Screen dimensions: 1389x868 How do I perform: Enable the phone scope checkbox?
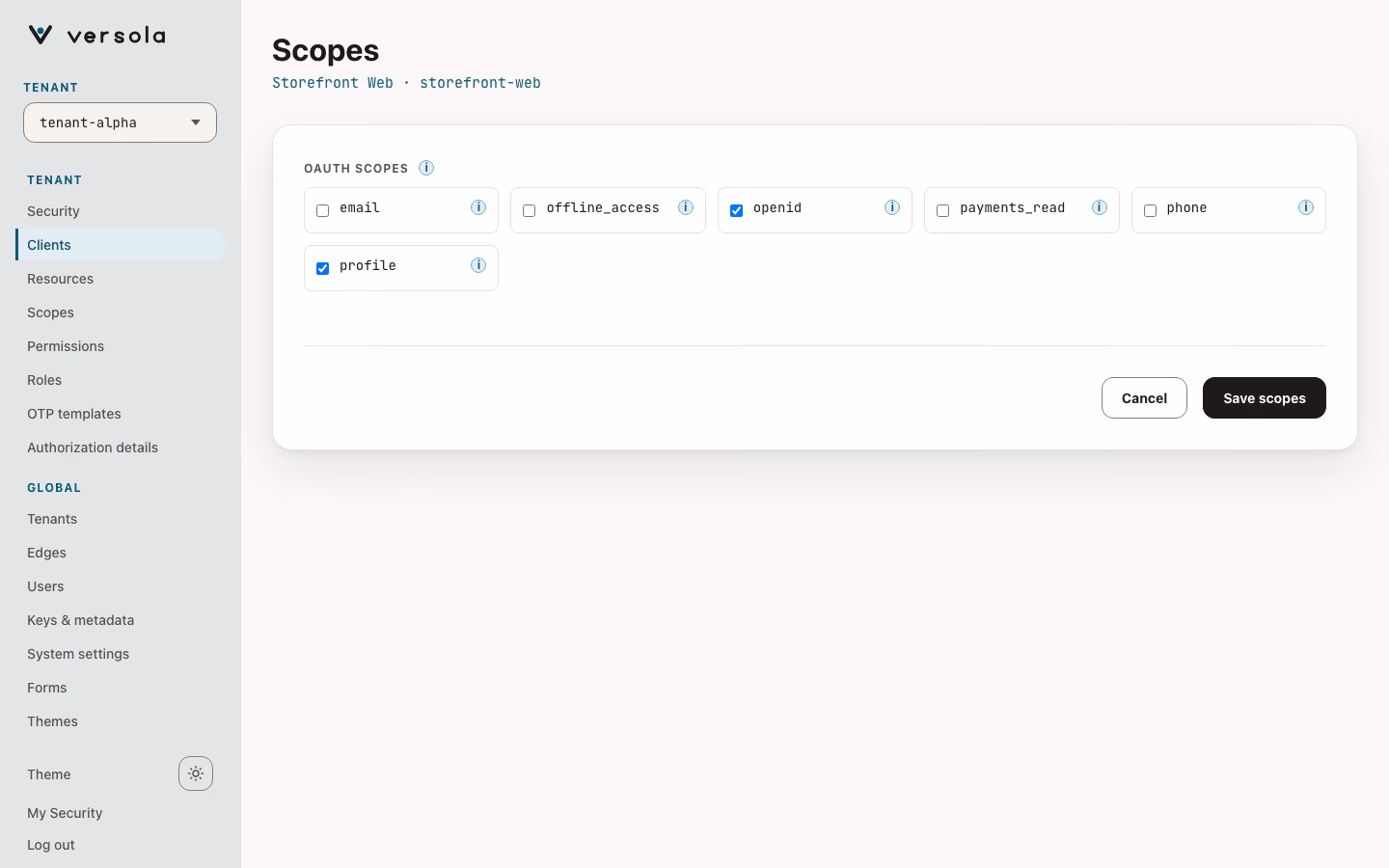tap(1151, 210)
